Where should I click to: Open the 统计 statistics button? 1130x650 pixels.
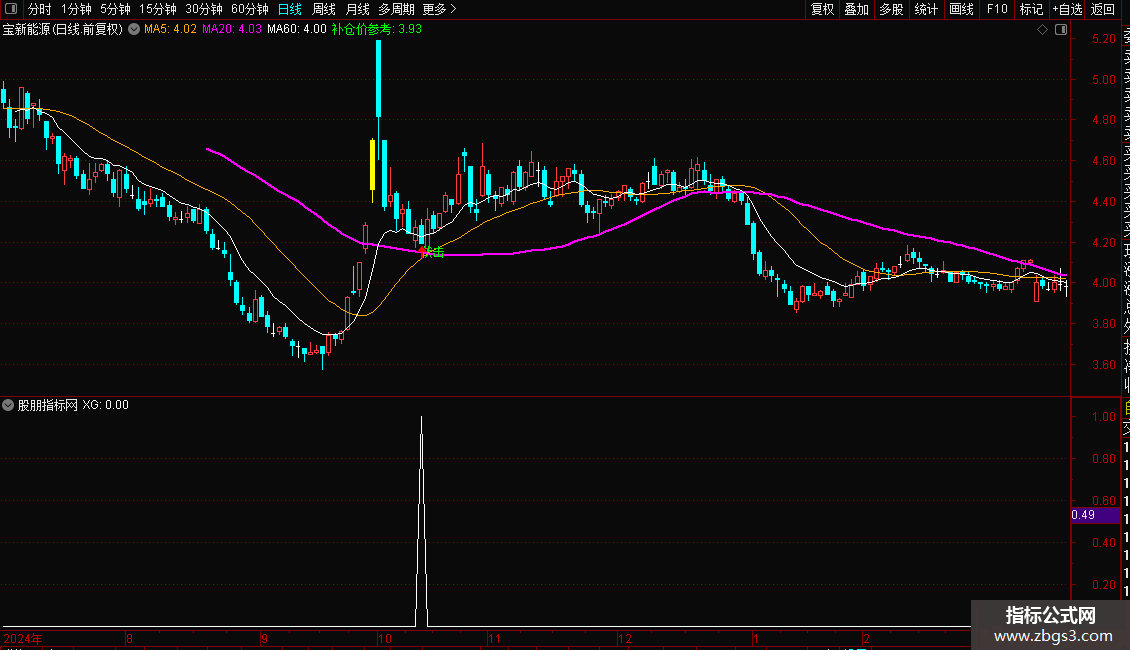pos(926,9)
